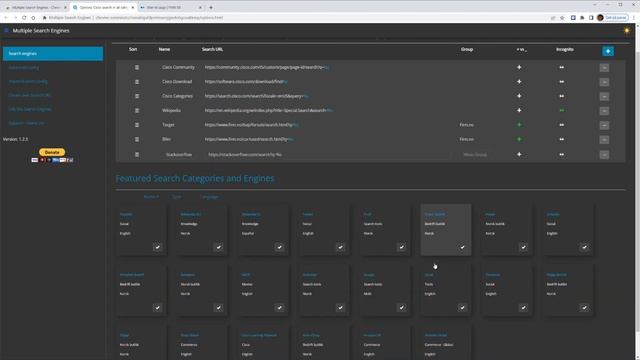Donate via the yellow PayPal button
Image resolution: width=640 pixels, height=360 pixels.
(52, 152)
